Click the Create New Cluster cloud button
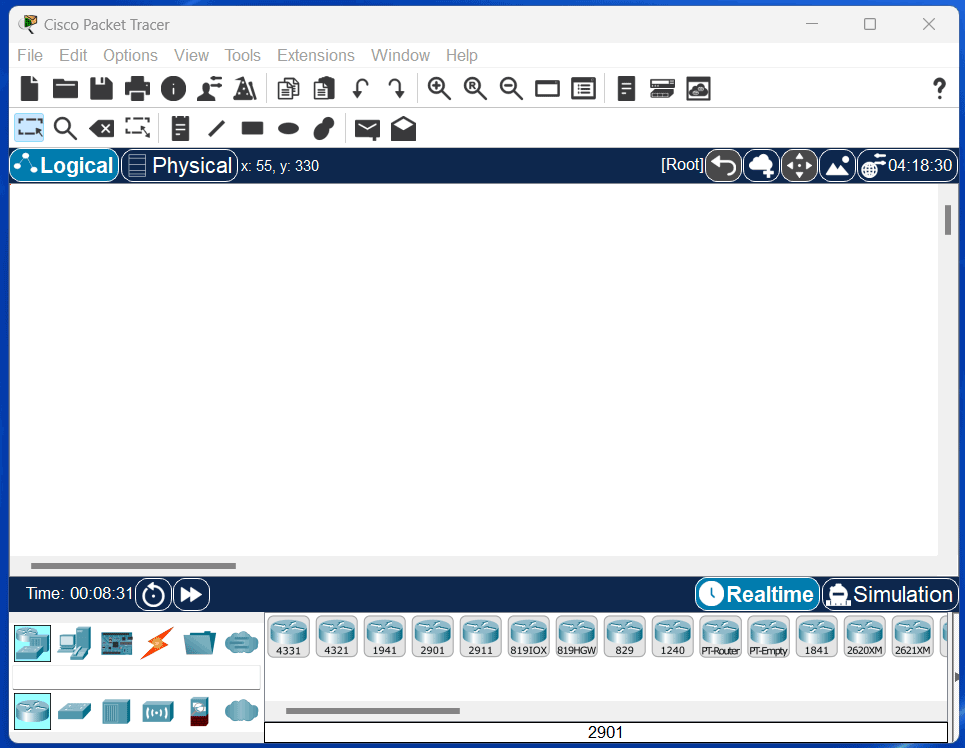The height and width of the screenshot is (748, 965). tap(761, 166)
